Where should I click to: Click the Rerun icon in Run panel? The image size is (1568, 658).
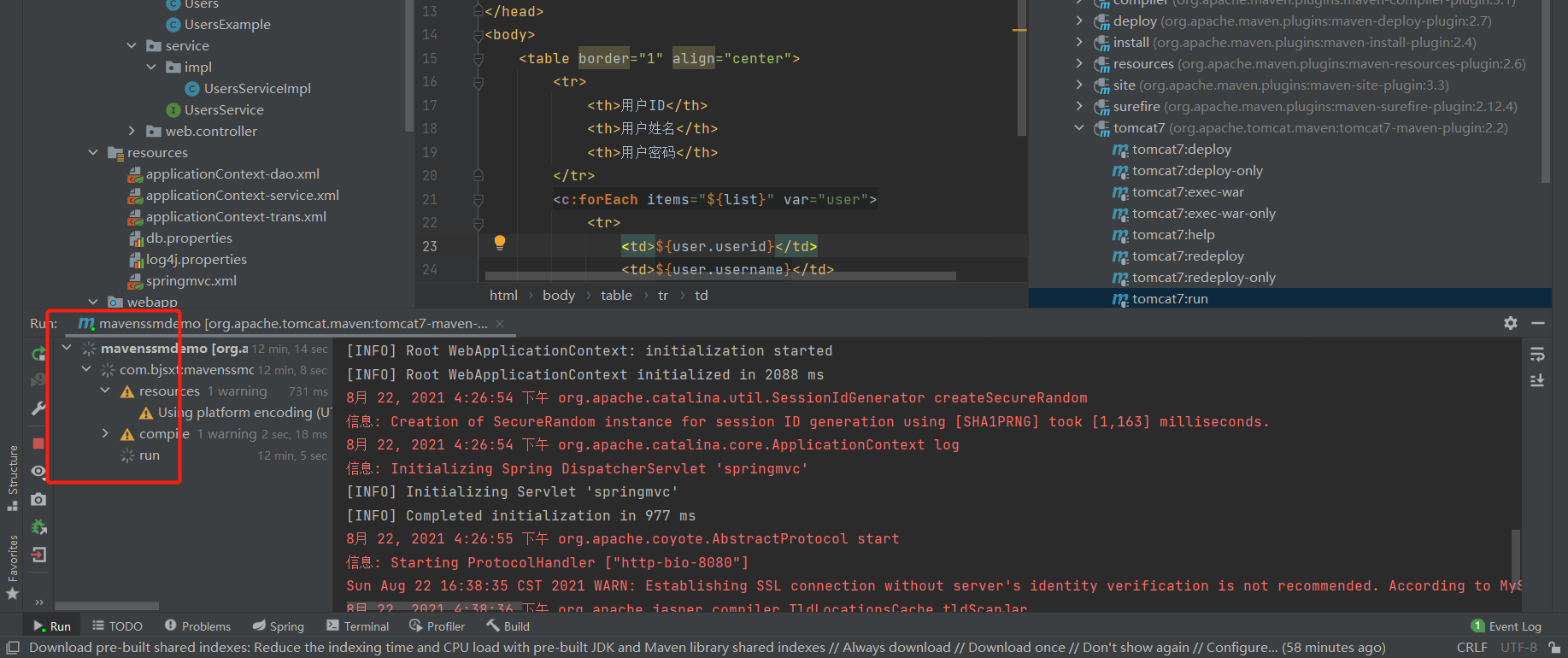(38, 354)
